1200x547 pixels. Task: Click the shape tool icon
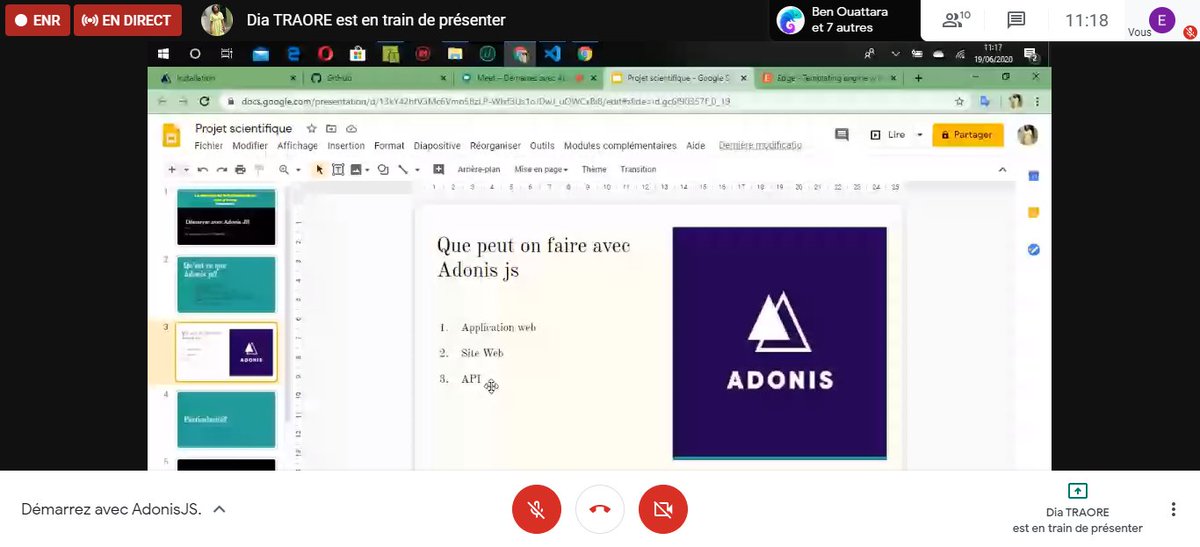(x=383, y=170)
